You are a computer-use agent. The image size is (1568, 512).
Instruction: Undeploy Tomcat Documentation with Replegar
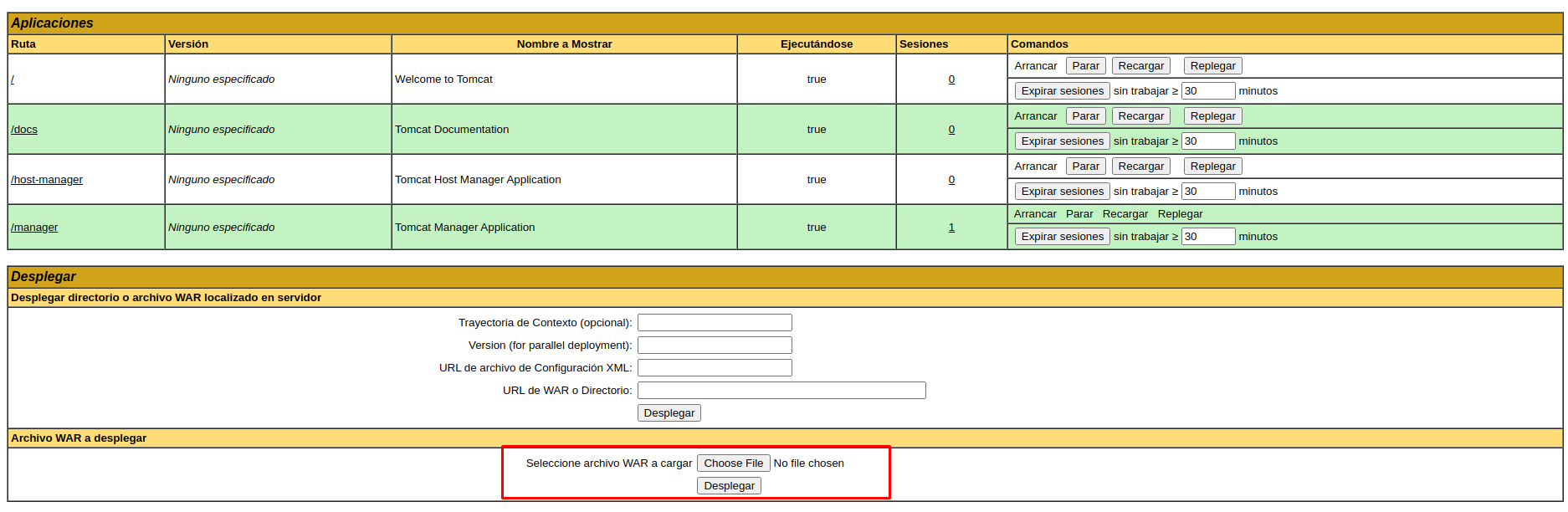[1213, 116]
